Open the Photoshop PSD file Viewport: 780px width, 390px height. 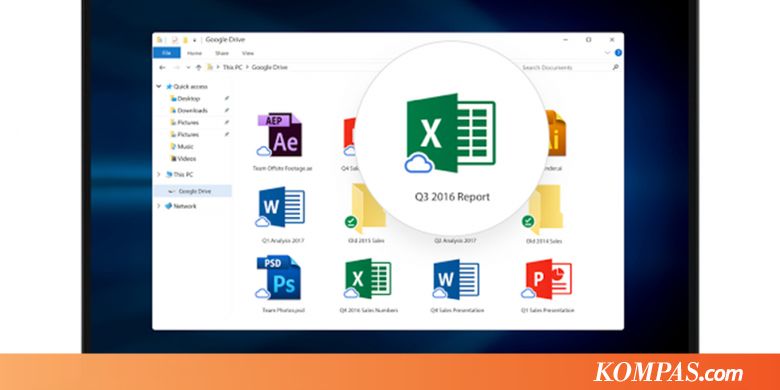pos(279,277)
